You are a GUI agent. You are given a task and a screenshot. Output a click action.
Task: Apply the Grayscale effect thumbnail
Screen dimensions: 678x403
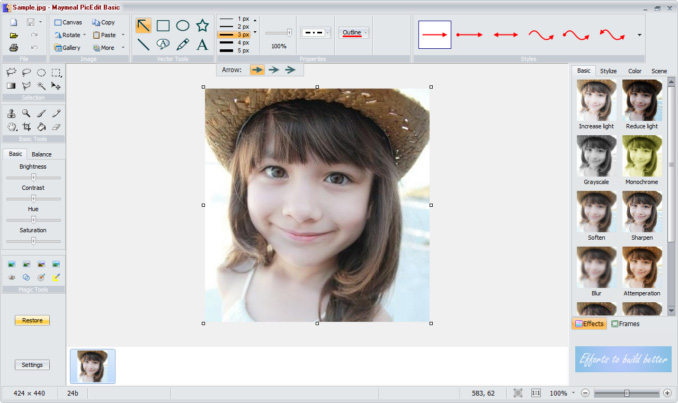(x=597, y=156)
